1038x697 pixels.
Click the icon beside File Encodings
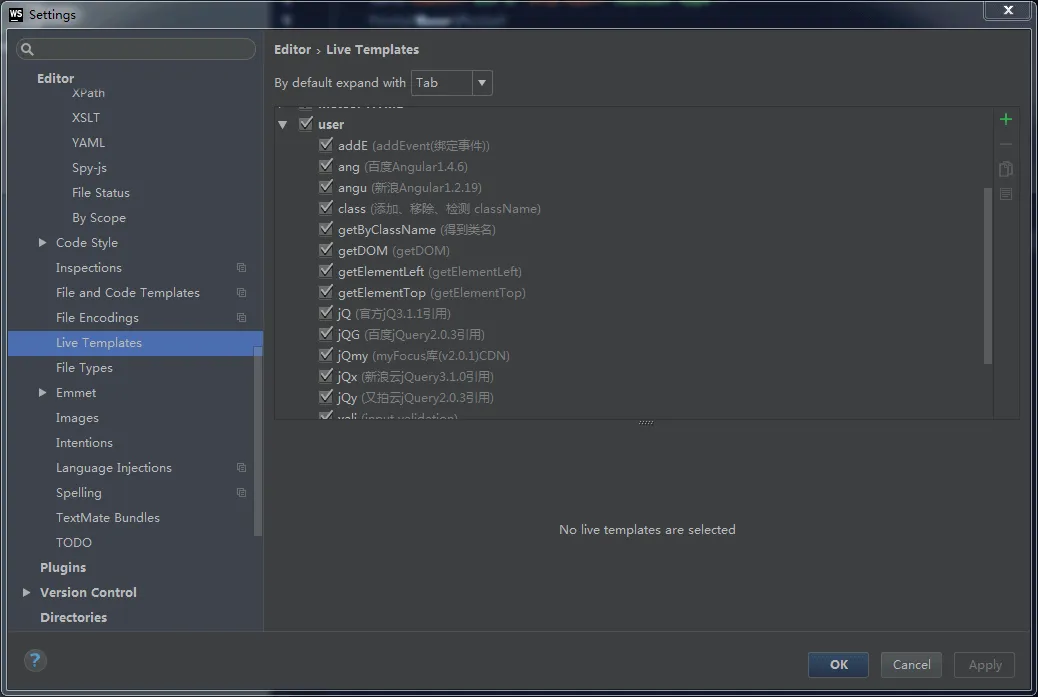[x=241, y=318]
